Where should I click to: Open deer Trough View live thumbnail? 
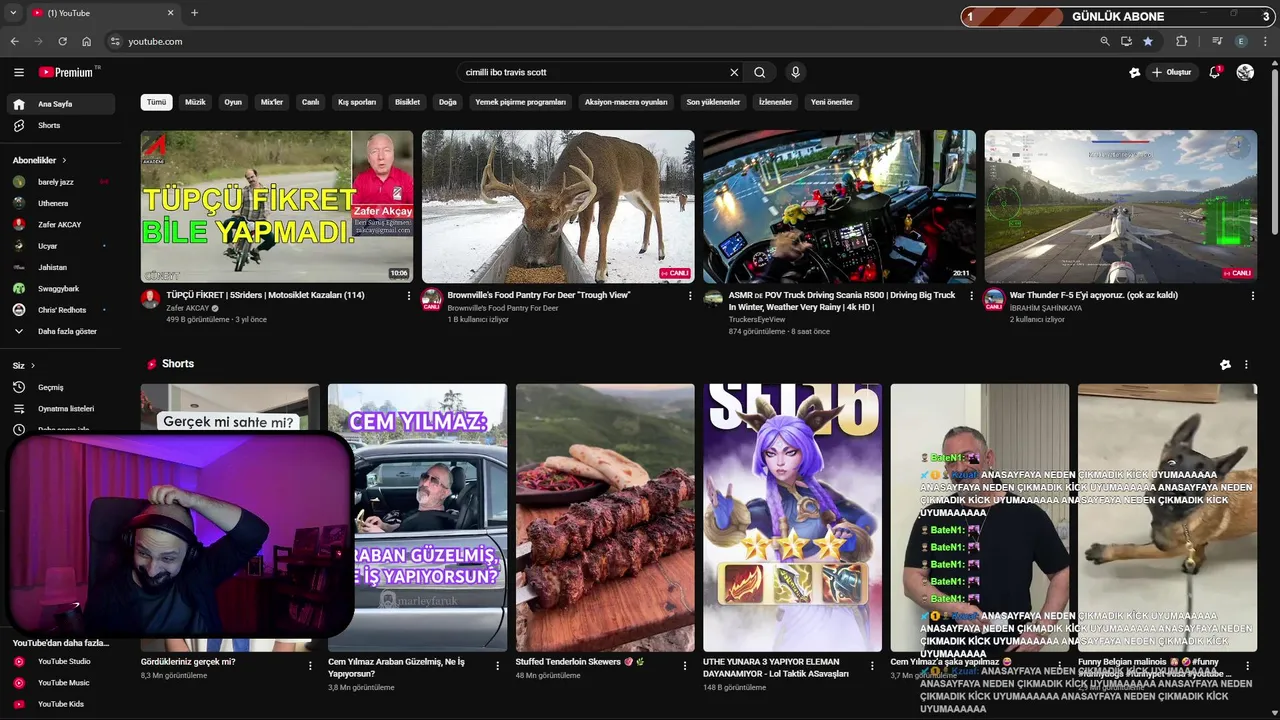click(558, 207)
